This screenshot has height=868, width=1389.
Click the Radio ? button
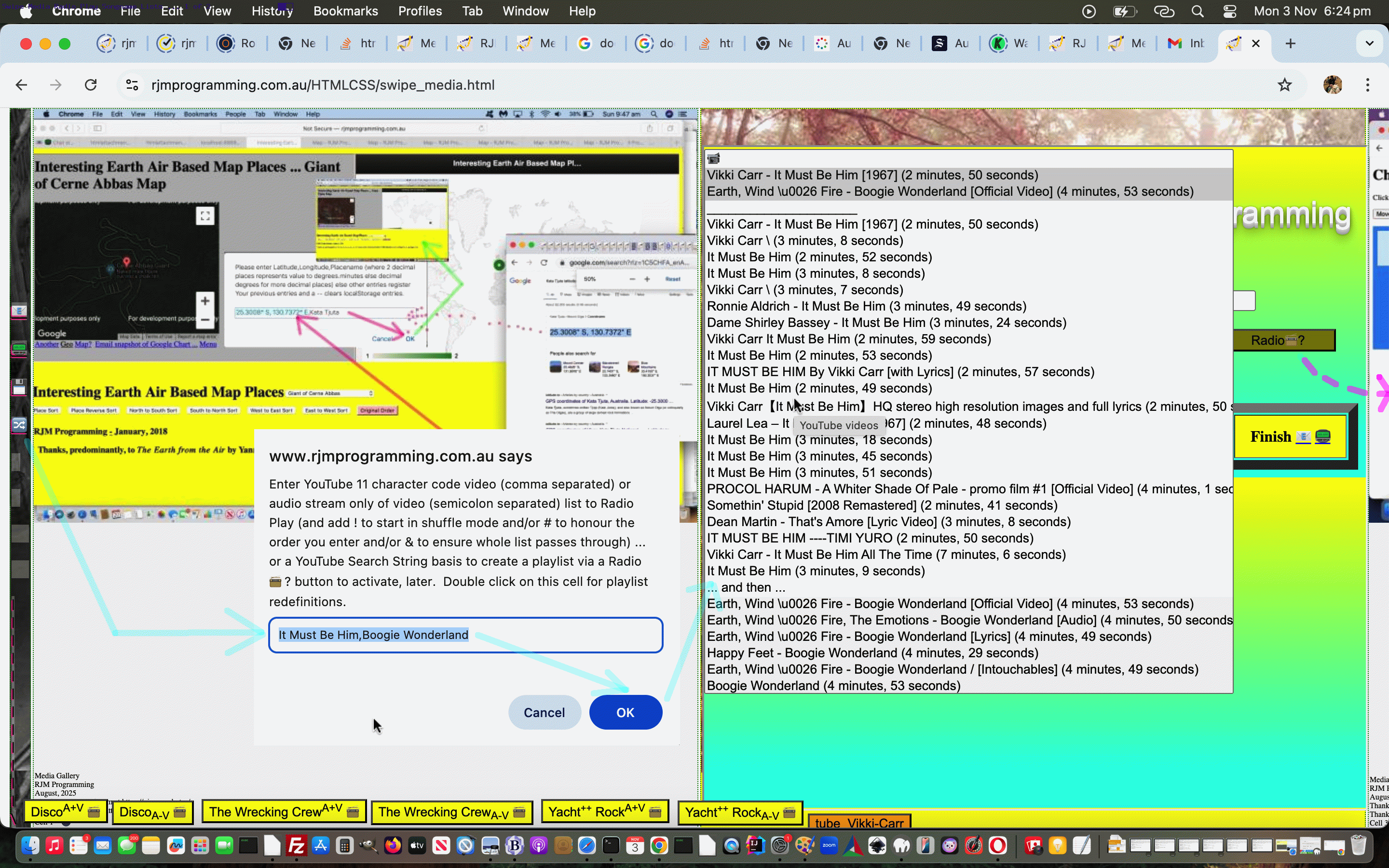1283,340
